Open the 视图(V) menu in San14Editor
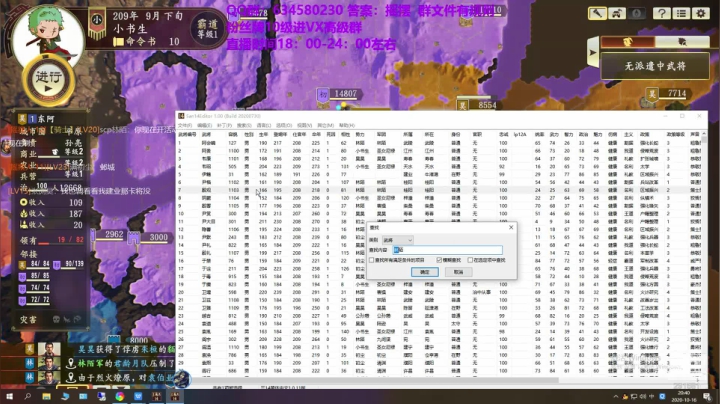Viewport: 720px width, 404px height. tap(304, 125)
